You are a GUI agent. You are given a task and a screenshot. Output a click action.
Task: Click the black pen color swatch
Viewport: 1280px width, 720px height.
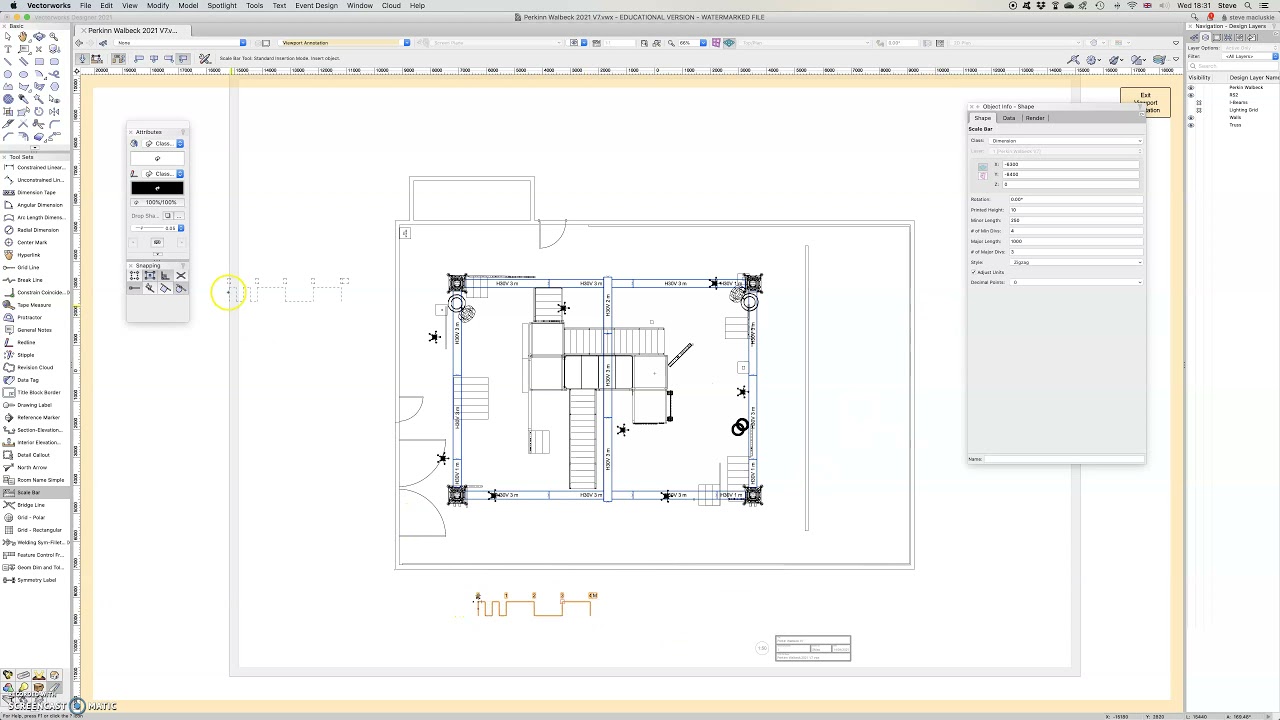157,188
